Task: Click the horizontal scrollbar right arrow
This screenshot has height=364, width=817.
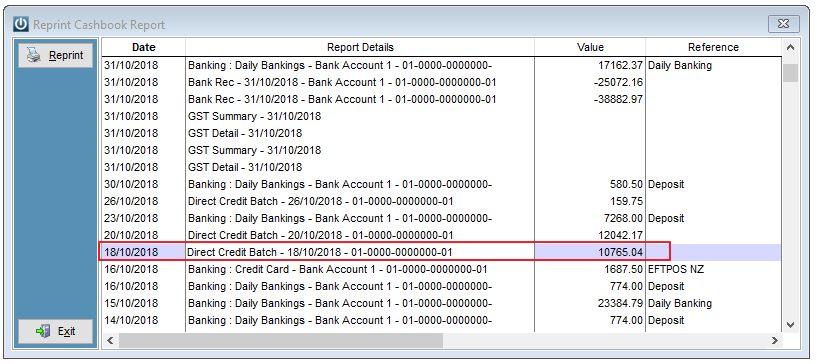Action: pyautogui.click(x=775, y=341)
